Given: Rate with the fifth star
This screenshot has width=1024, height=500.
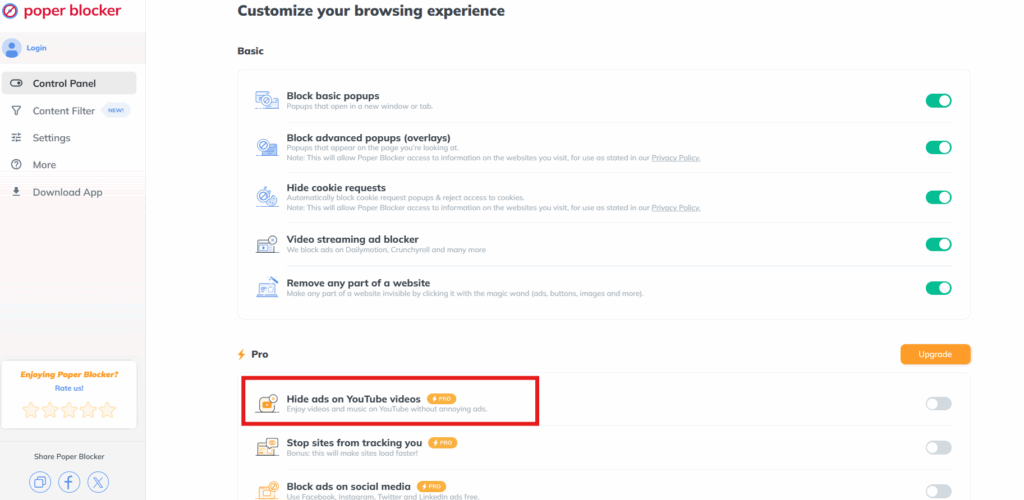Looking at the screenshot, I should [108, 410].
